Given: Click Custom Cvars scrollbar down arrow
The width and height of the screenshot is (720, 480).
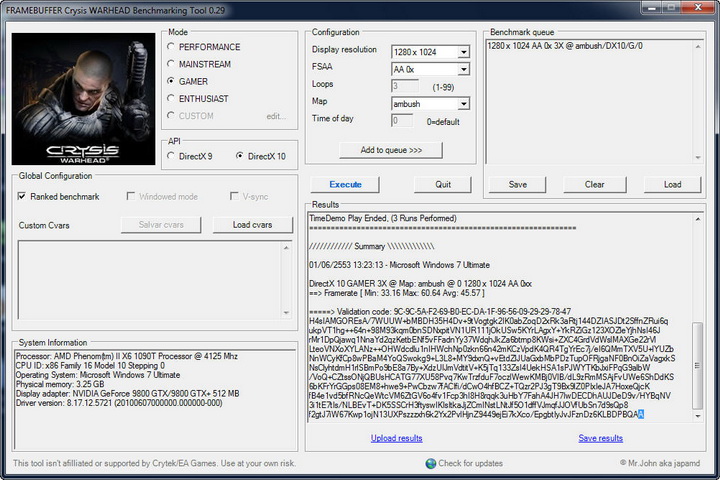Looking at the screenshot, I should [286, 313].
